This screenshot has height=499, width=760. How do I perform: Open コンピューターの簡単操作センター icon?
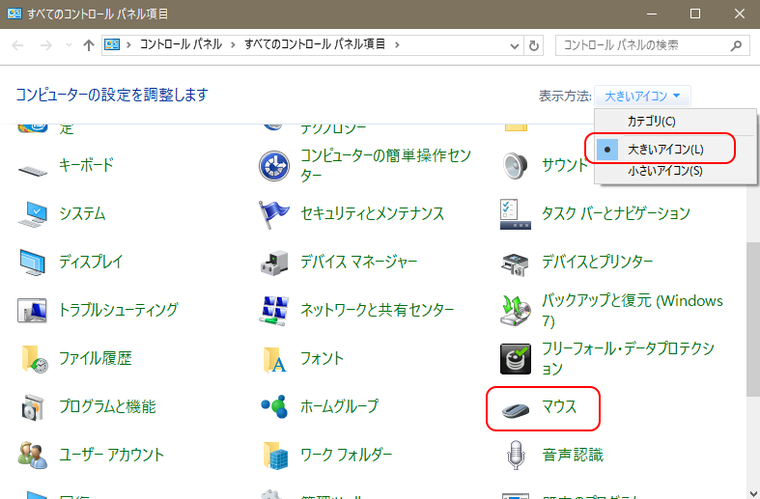[x=274, y=166]
